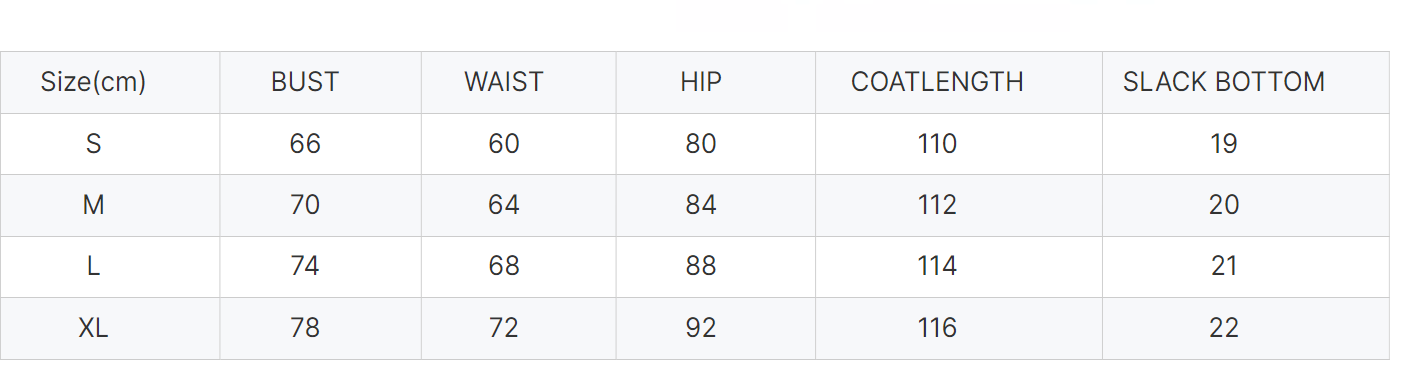Select waist value 72 in XL row

(504, 328)
